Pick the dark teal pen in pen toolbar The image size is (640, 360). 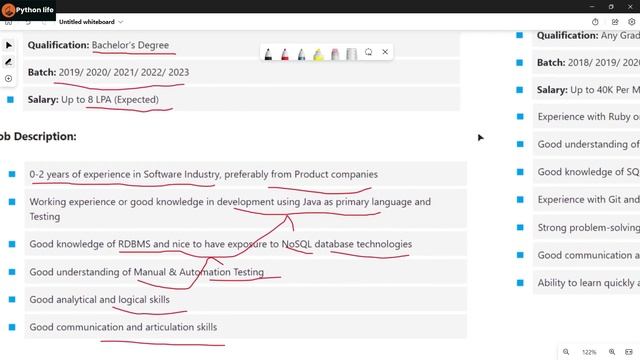[x=301, y=54]
